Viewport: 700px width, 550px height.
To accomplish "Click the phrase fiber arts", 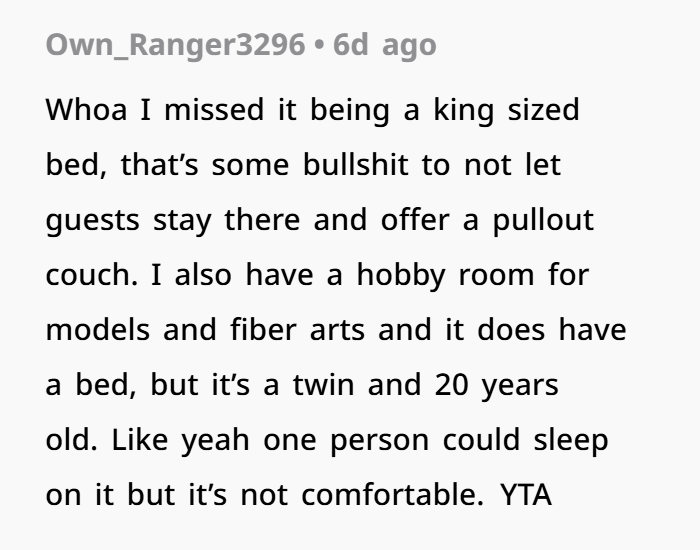I will 297,329.
